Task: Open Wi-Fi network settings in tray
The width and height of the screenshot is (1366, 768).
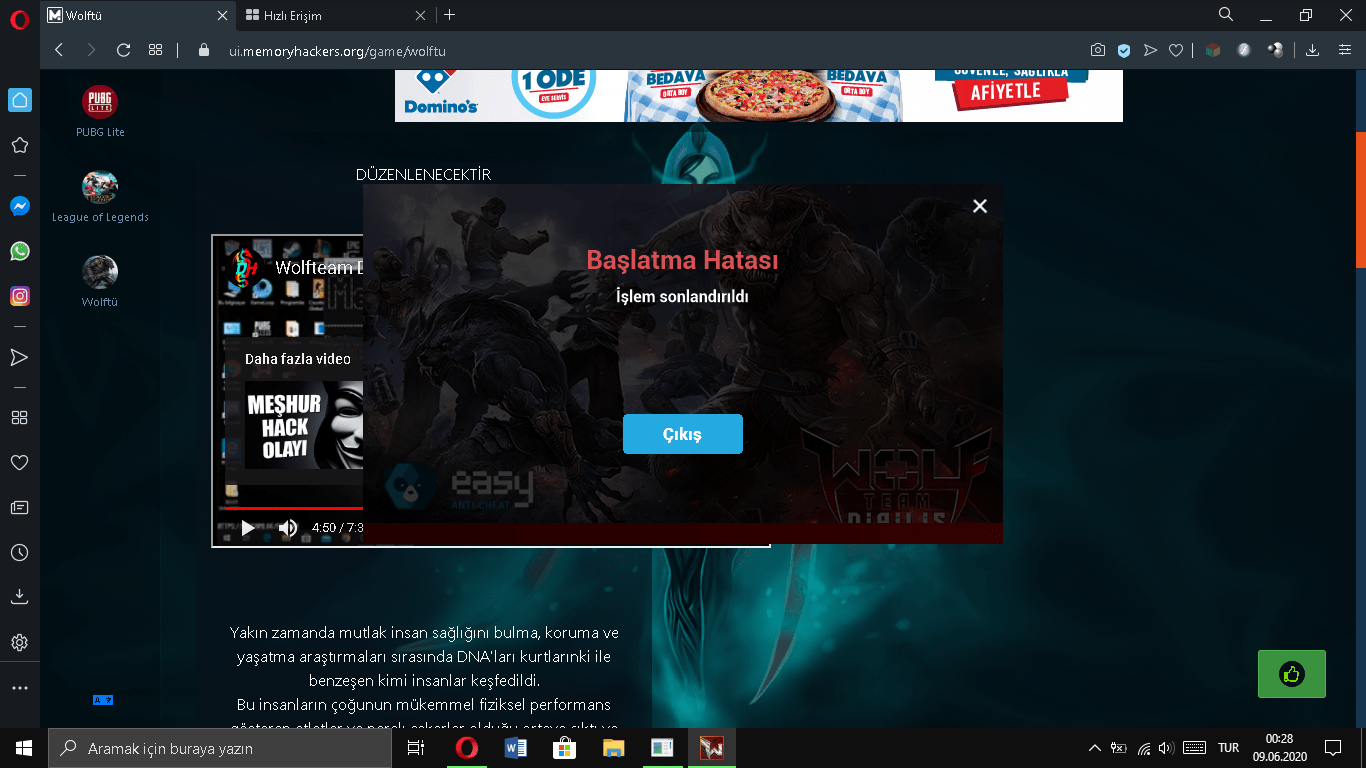Action: (x=1144, y=748)
